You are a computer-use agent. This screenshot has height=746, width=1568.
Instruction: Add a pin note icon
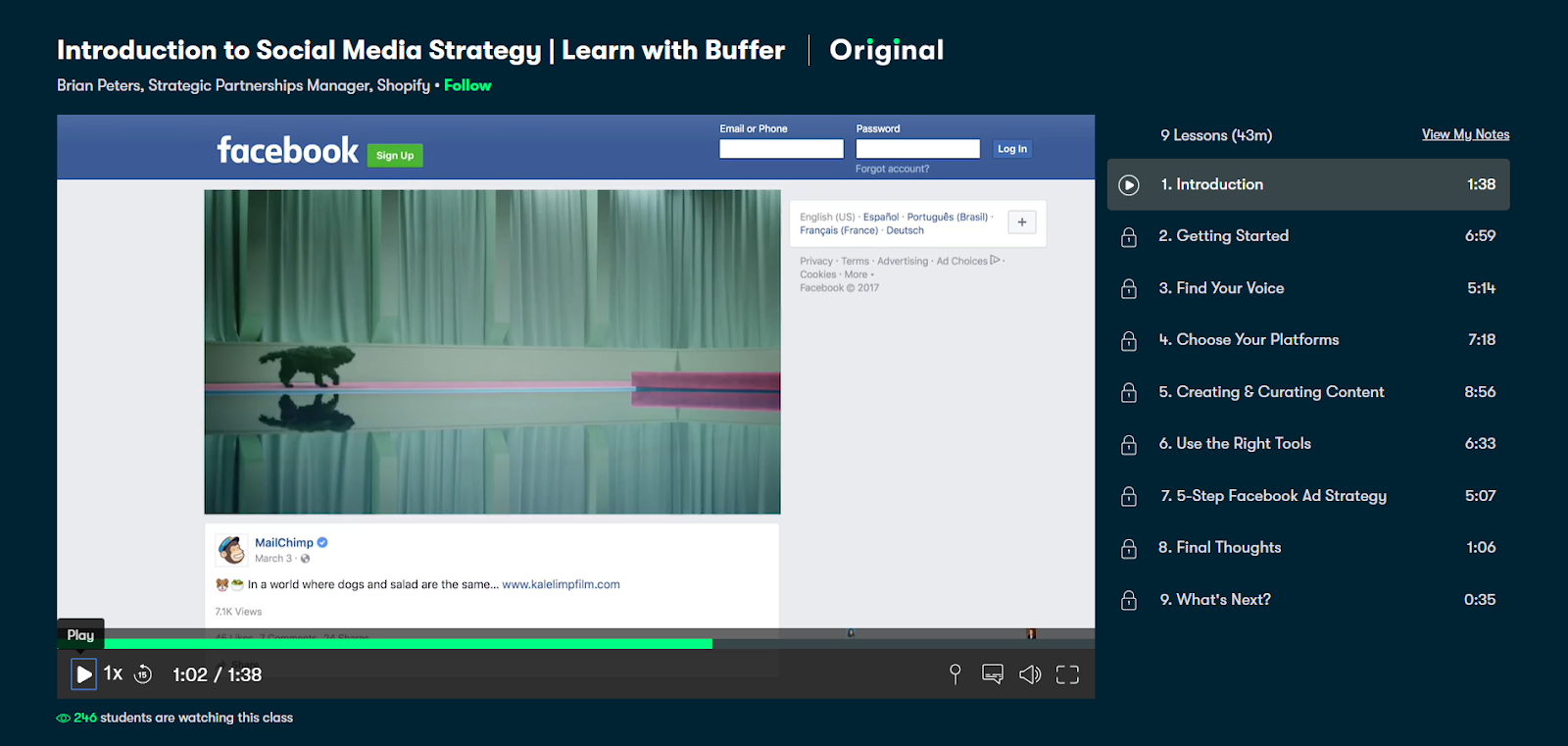pyautogui.click(x=955, y=673)
